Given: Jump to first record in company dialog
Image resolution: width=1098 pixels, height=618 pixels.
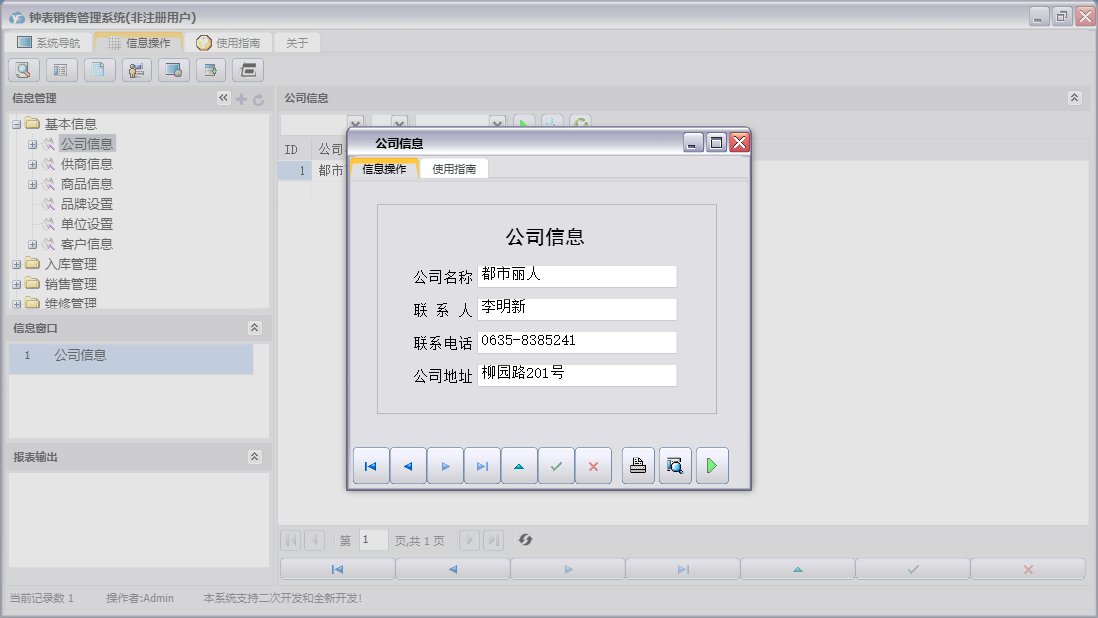Looking at the screenshot, I should (x=371, y=466).
